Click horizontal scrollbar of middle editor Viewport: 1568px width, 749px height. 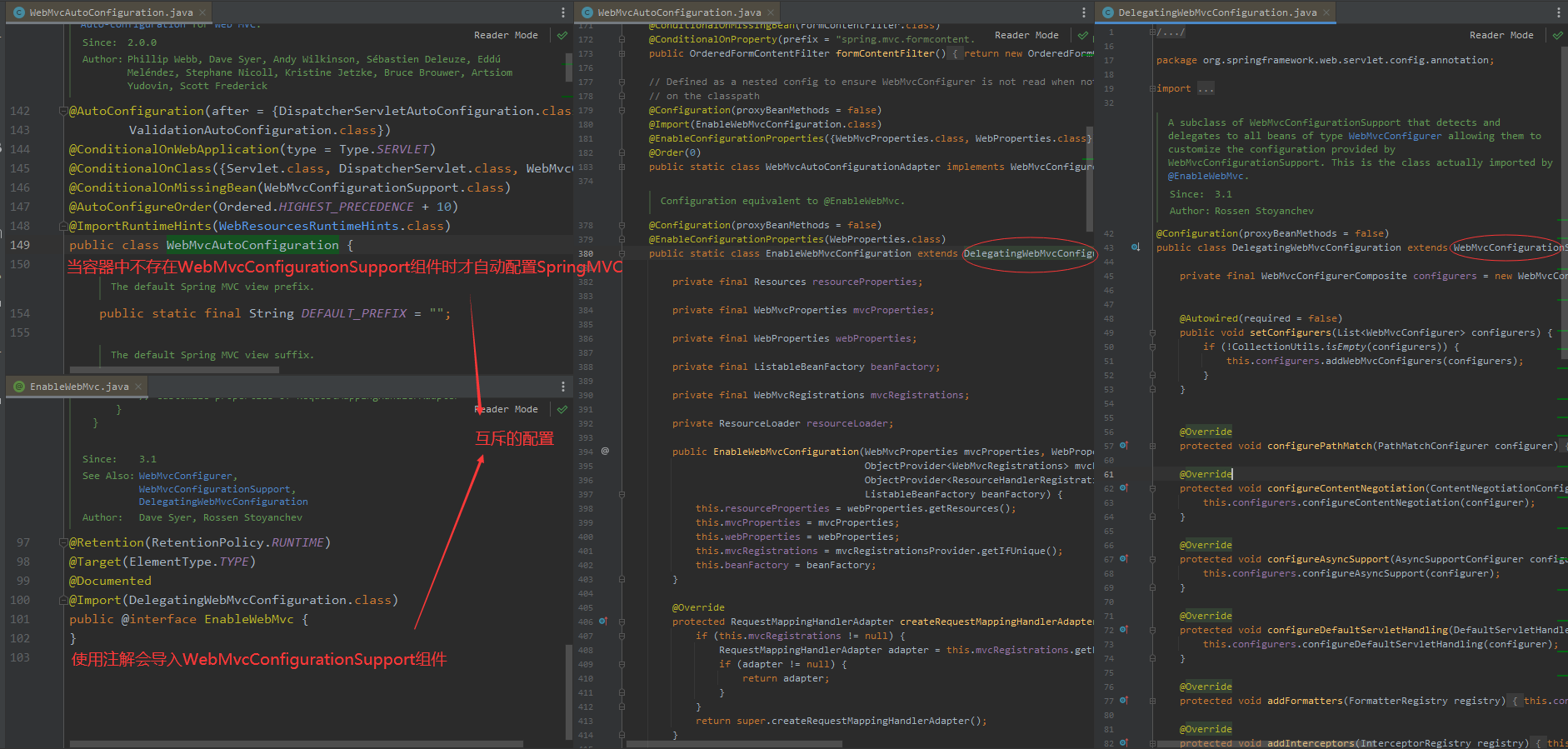[x=736, y=744]
